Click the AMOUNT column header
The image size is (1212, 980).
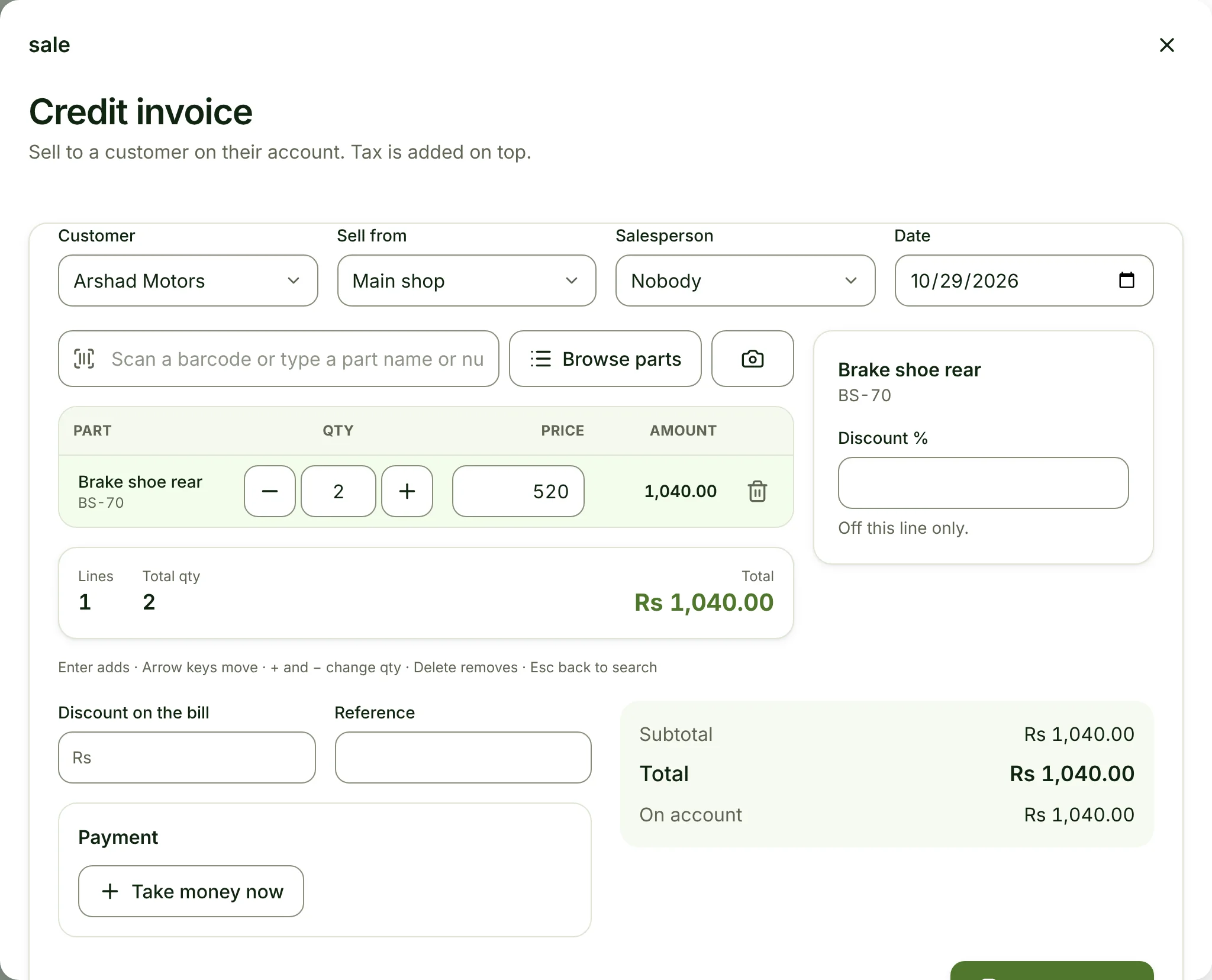(x=683, y=431)
